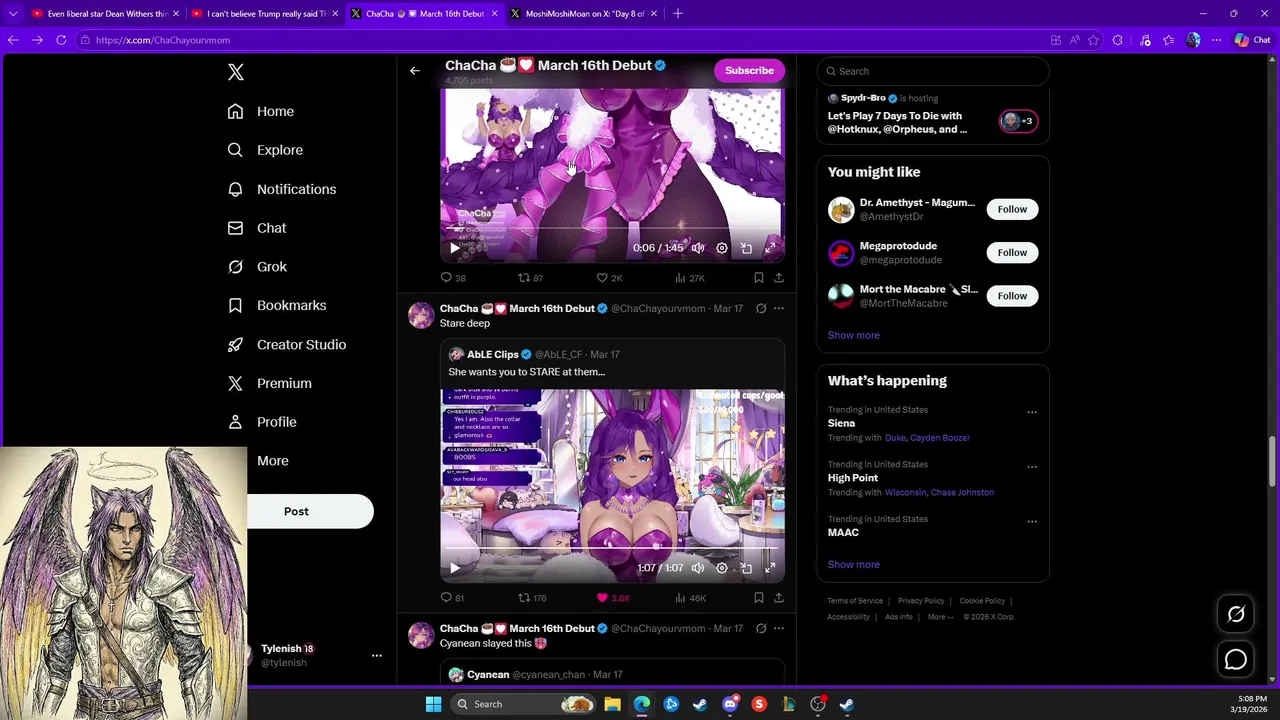Image resolution: width=1280 pixels, height=720 pixels.
Task: Open the Home section
Action: coord(261,111)
